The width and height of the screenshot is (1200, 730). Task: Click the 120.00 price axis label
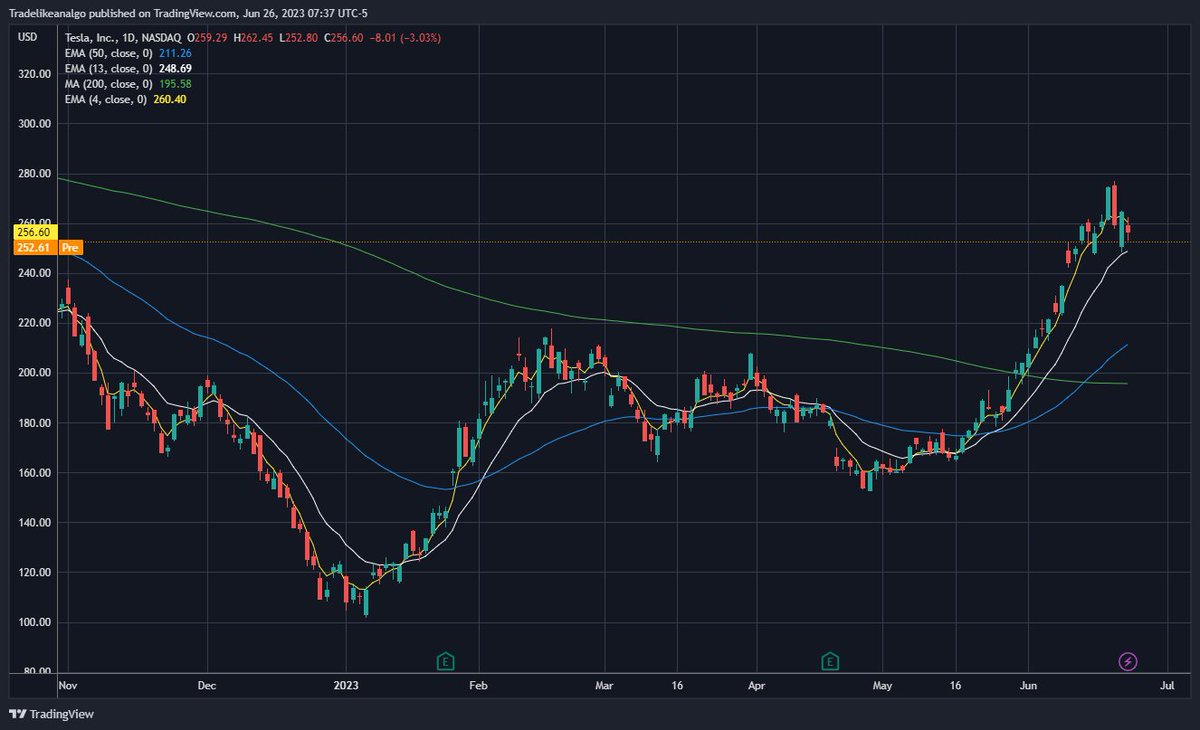point(33,573)
